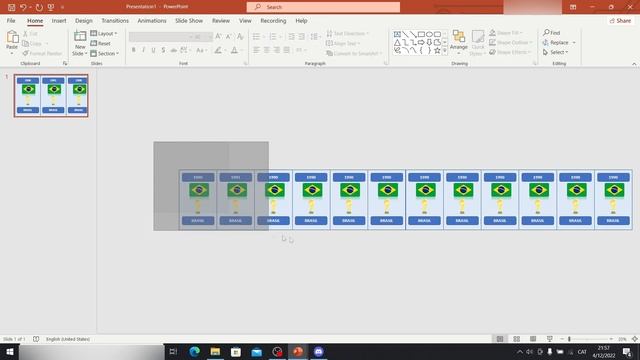Select the Oval shape in gallery

(429, 34)
